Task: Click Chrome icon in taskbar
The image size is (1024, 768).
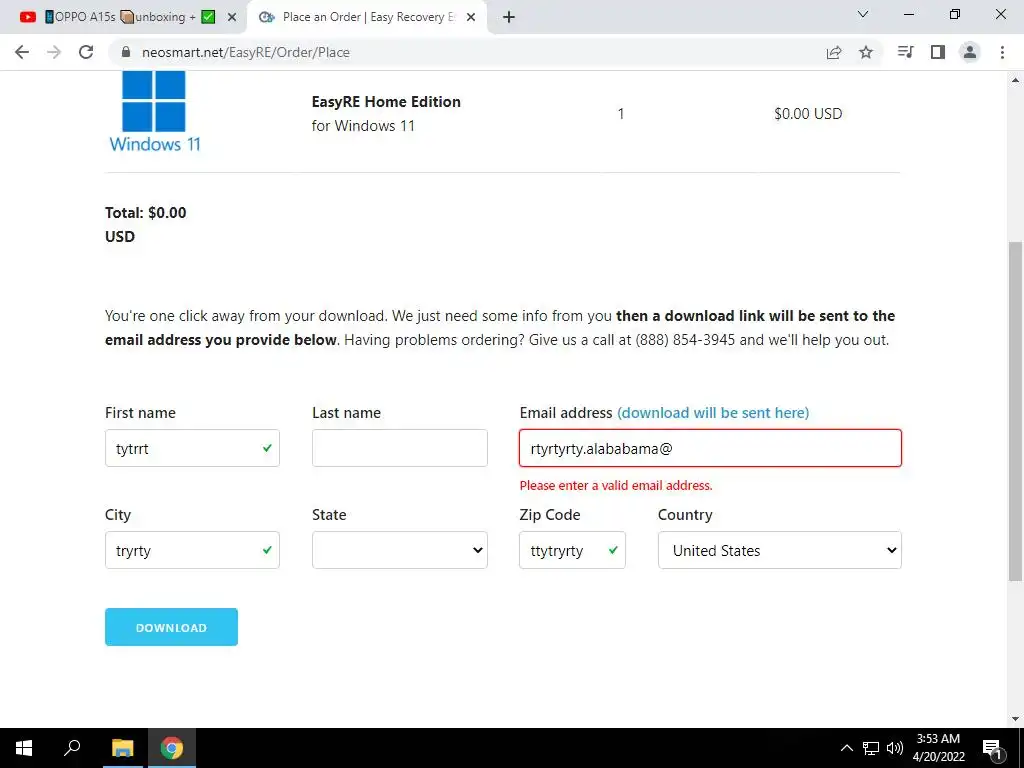Action: (x=172, y=748)
